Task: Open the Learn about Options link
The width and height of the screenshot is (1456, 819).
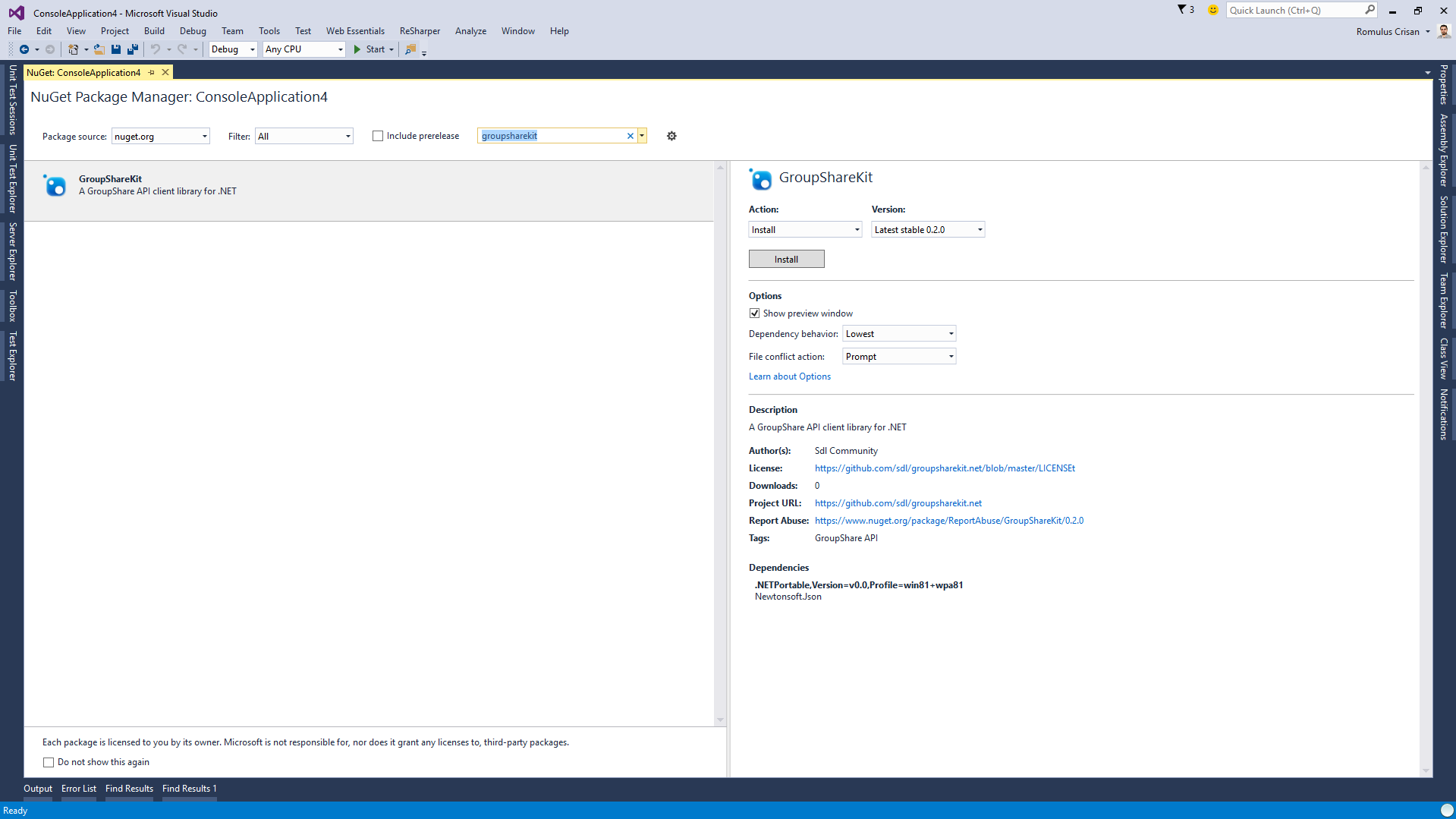Action: click(789, 376)
